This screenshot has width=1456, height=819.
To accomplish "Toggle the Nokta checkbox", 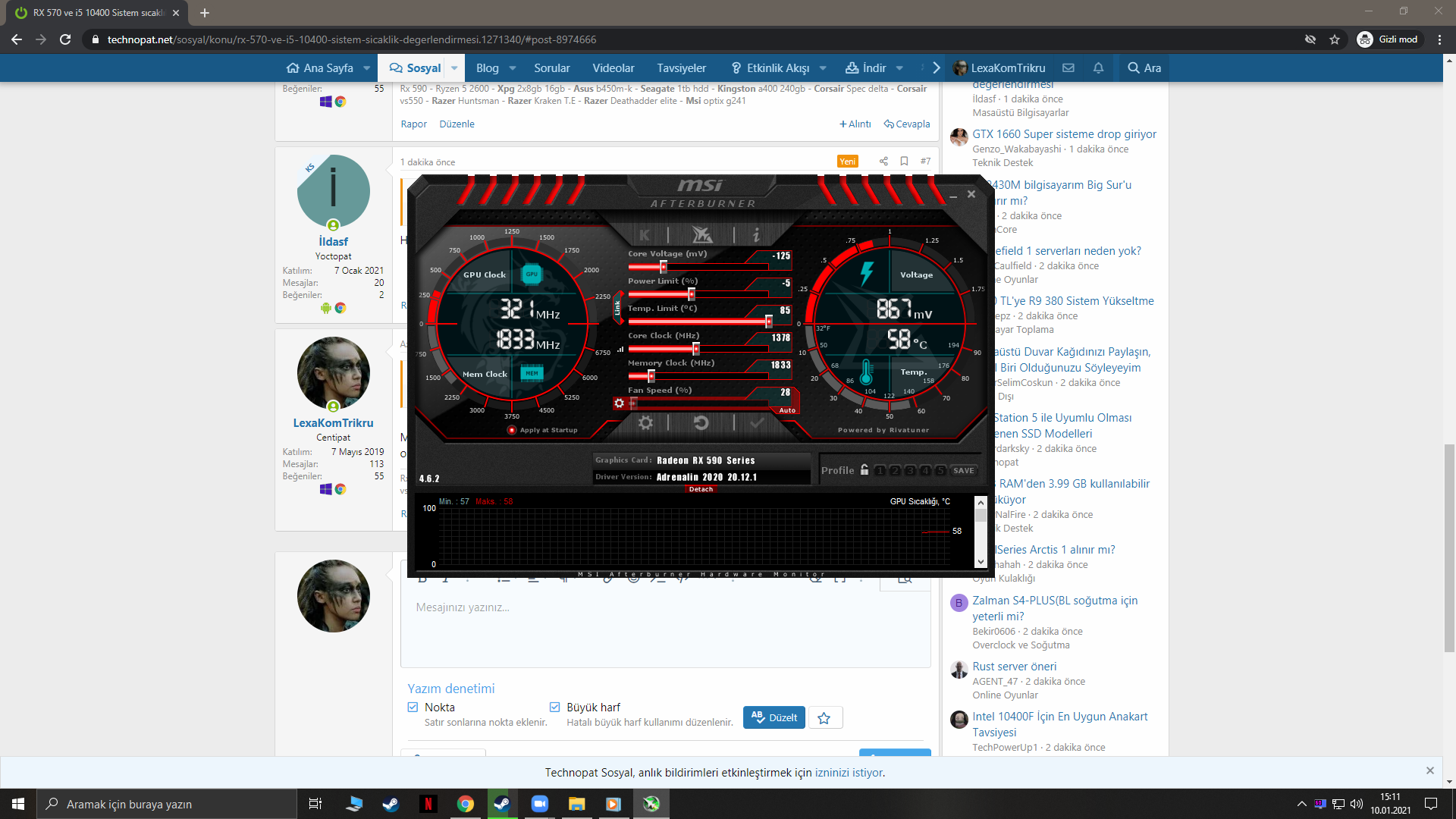I will [x=413, y=708].
